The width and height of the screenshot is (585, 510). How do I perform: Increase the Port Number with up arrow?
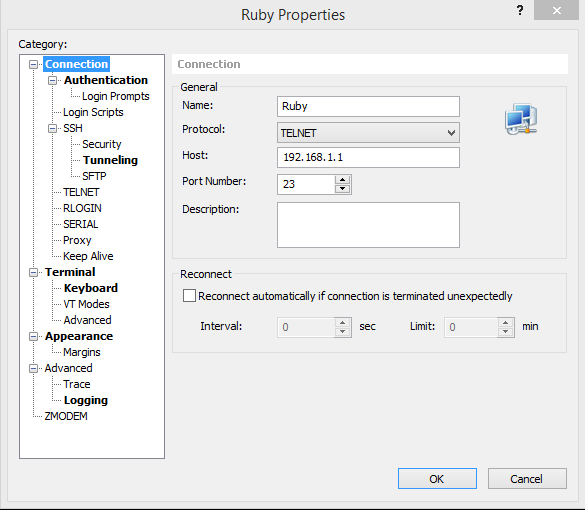[342, 179]
